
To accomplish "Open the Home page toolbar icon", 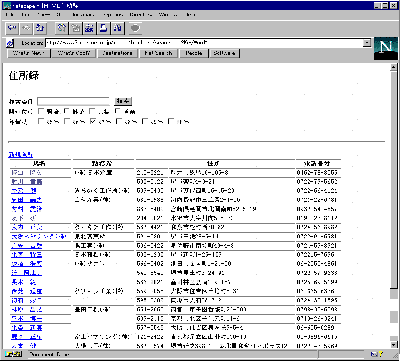I will click(x=40, y=28).
